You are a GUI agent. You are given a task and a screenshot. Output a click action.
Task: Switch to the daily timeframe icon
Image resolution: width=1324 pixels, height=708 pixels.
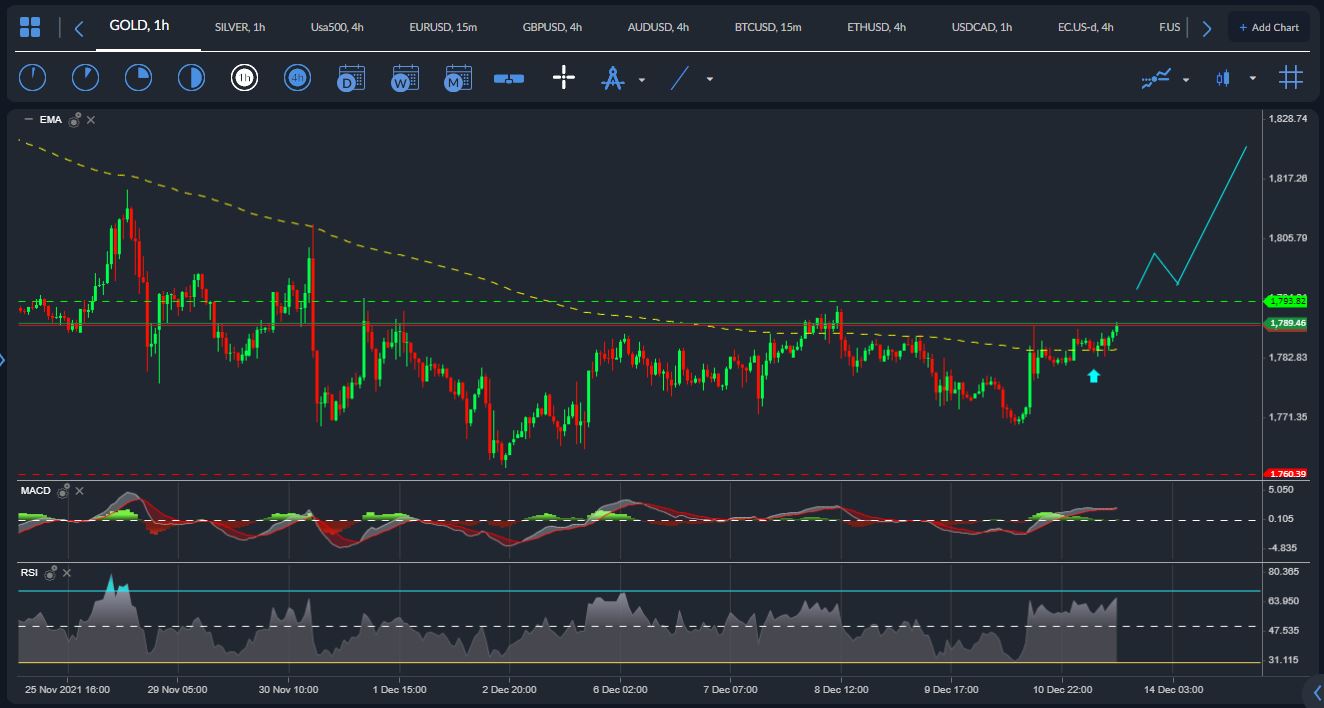pos(351,77)
